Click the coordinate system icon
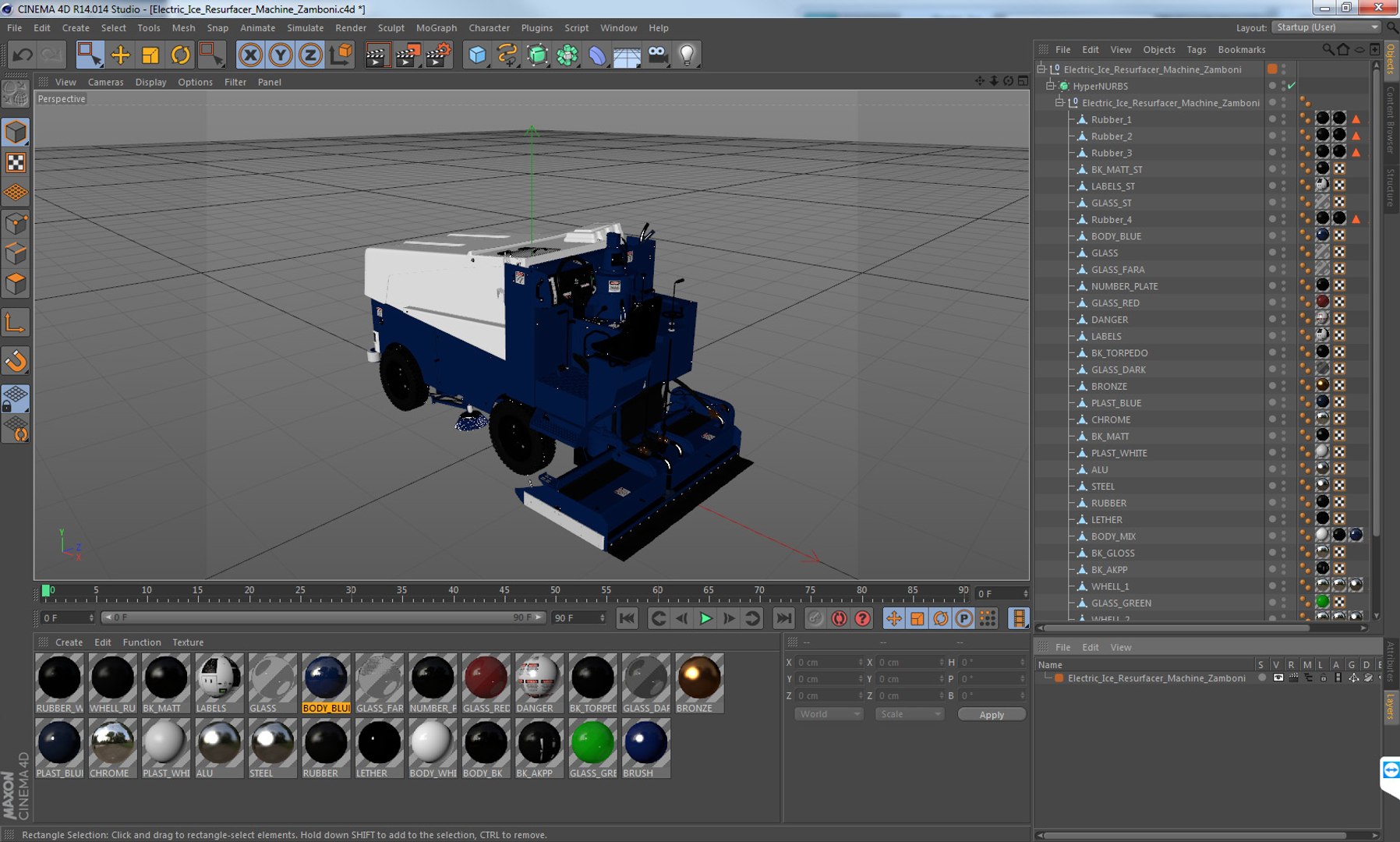 coord(341,55)
